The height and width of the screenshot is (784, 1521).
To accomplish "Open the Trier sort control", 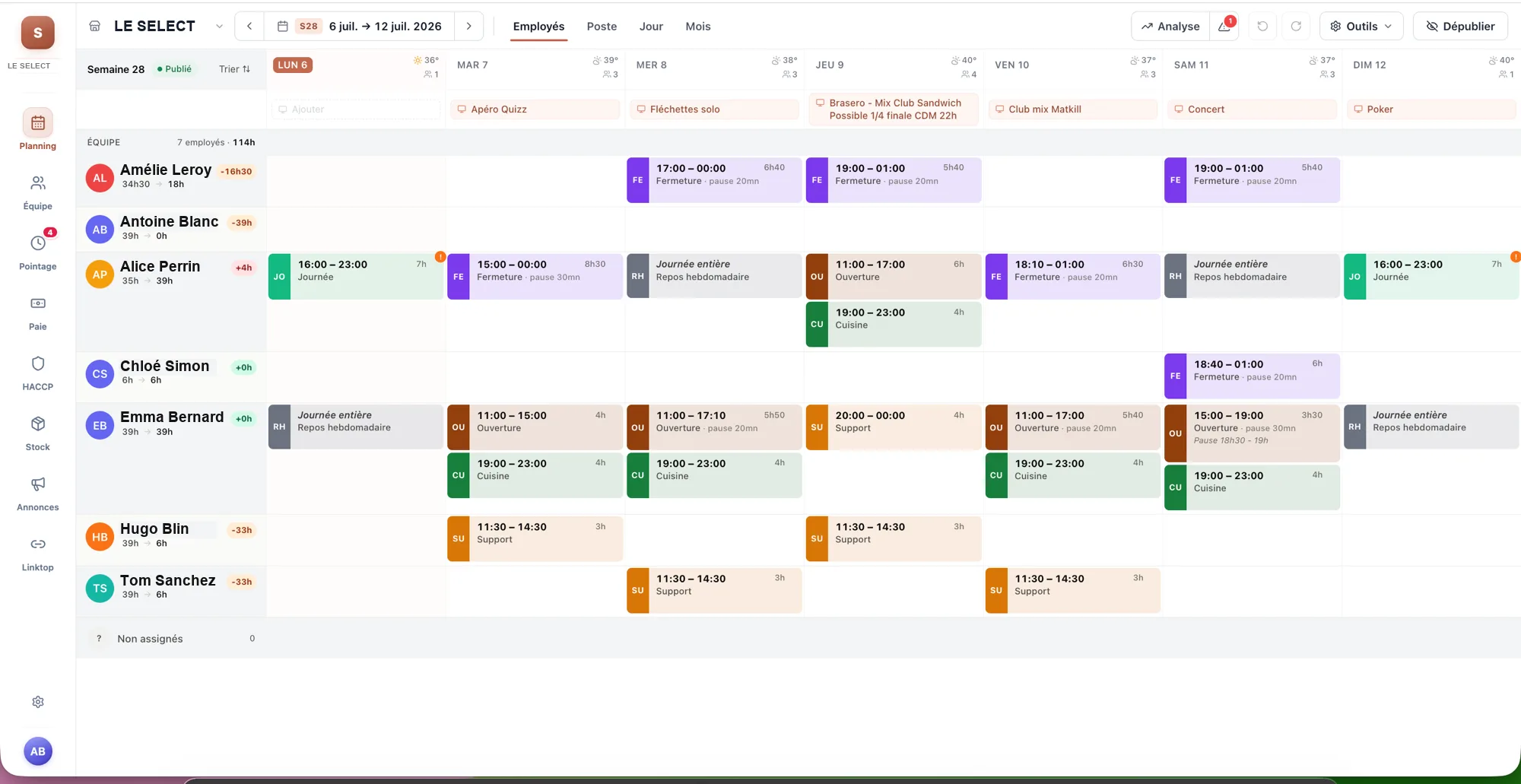I will click(234, 69).
